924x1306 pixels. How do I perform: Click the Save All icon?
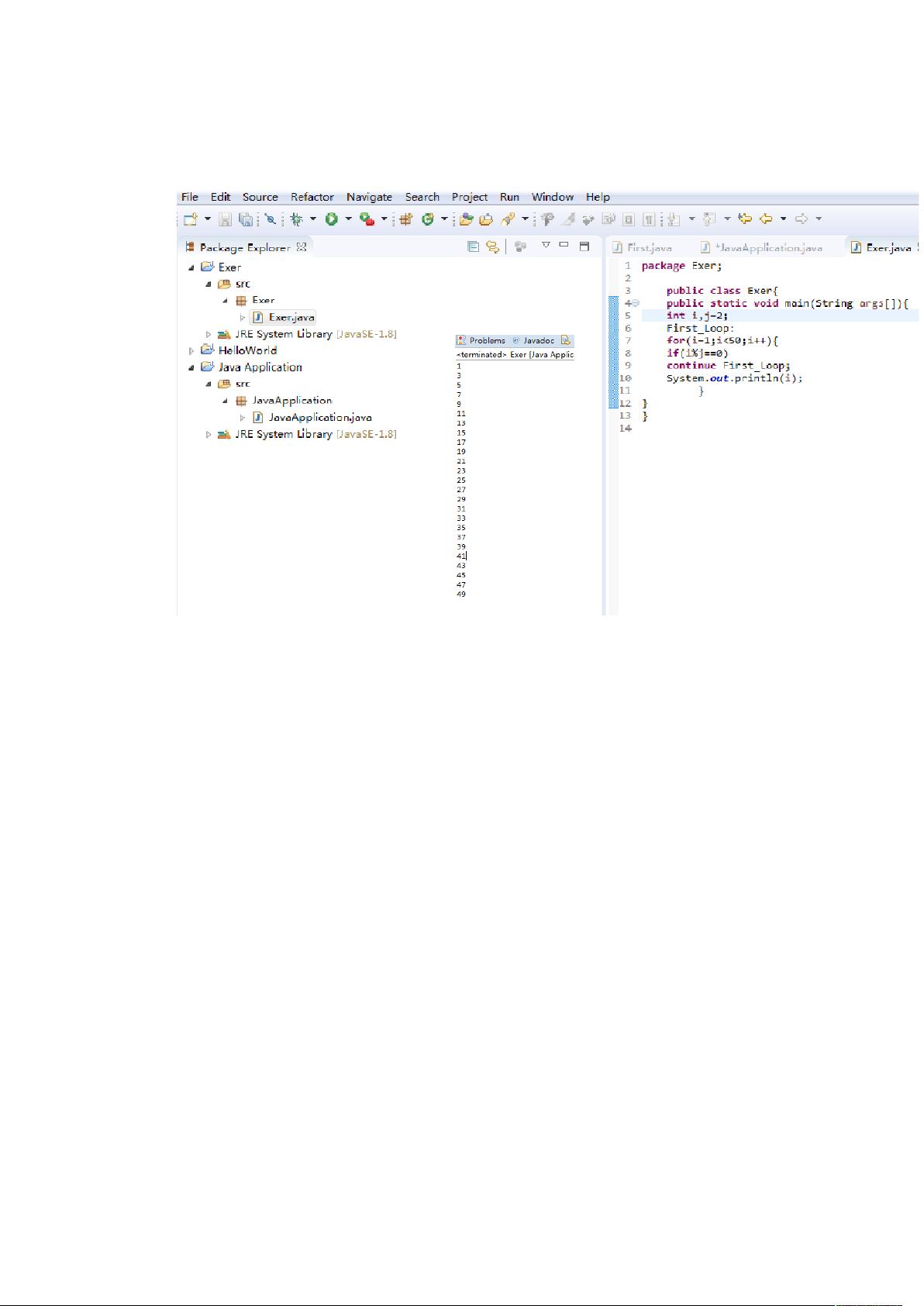245,219
